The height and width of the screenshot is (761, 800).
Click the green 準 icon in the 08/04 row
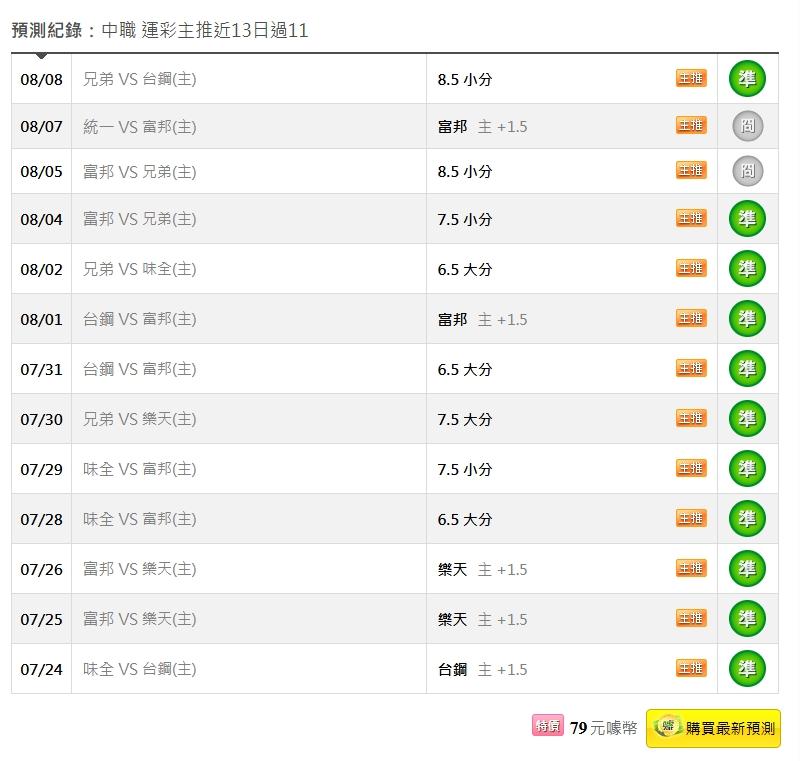pos(747,218)
